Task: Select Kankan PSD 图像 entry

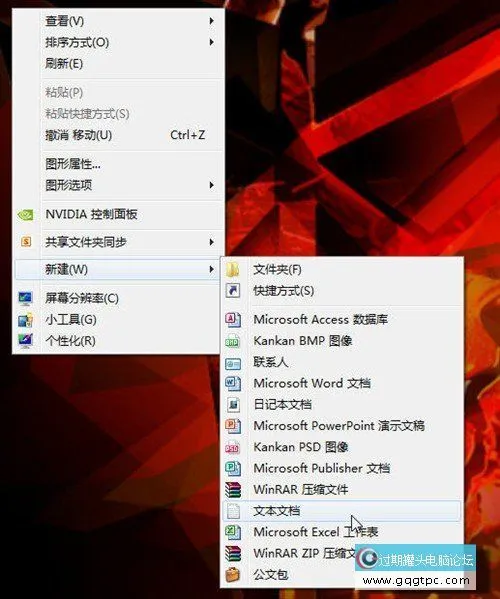Action: coord(342,447)
